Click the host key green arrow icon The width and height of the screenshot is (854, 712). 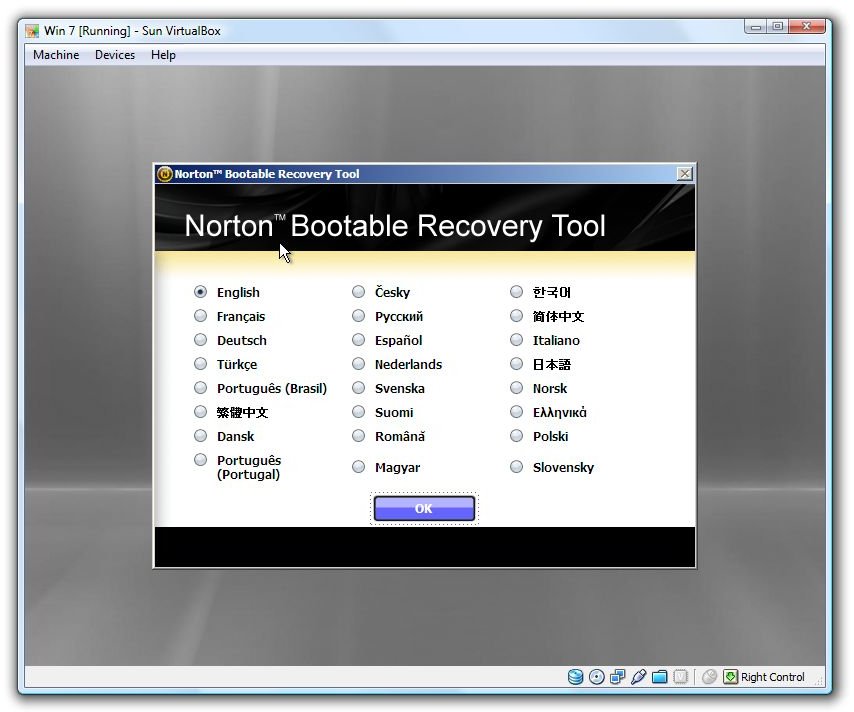[730, 677]
